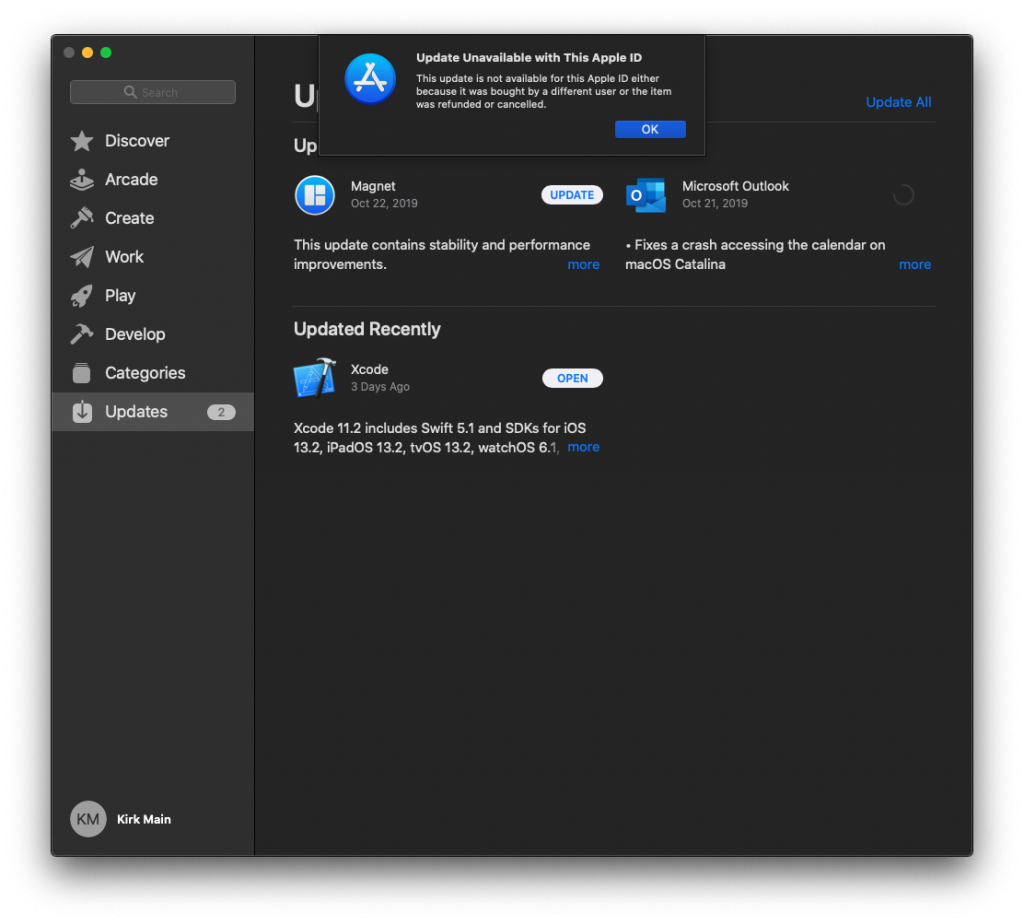The width and height of the screenshot is (1024, 924).
Task: Click the 3 Days Ago label
Action: point(380,387)
